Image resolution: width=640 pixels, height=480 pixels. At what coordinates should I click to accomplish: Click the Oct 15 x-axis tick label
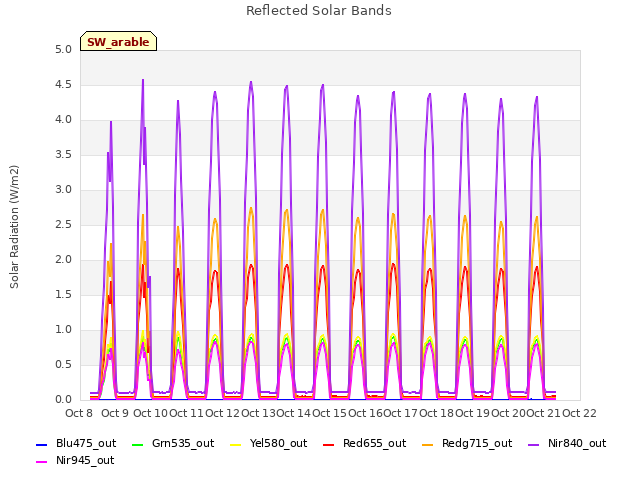[x=329, y=413]
